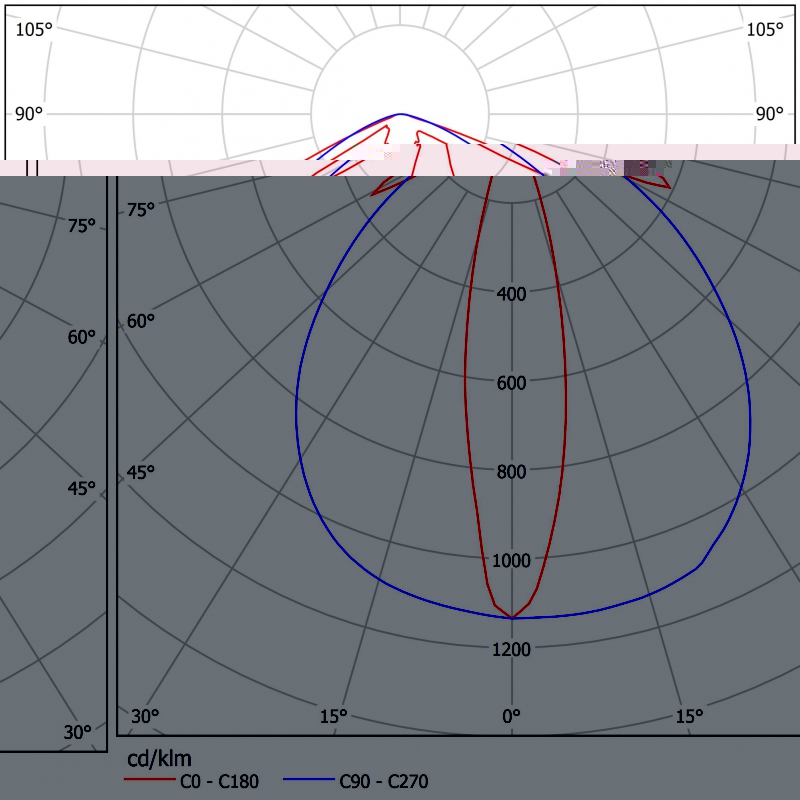Select the 15° label right of 0°

(688, 716)
